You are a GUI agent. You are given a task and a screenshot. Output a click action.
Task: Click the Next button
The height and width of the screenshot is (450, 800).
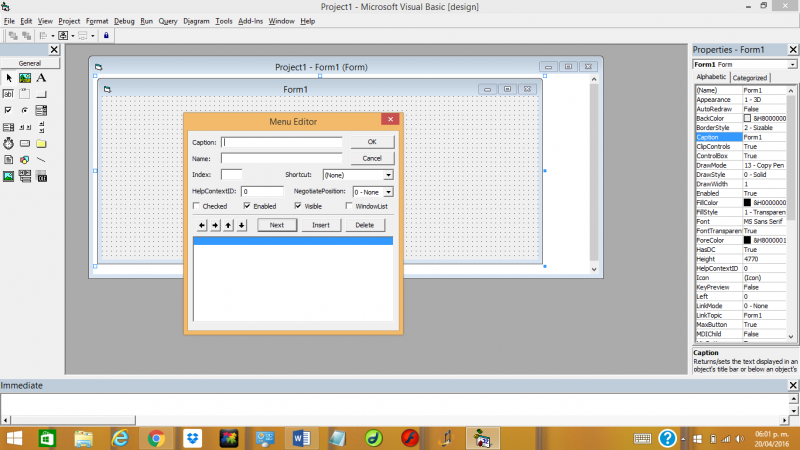pos(277,225)
